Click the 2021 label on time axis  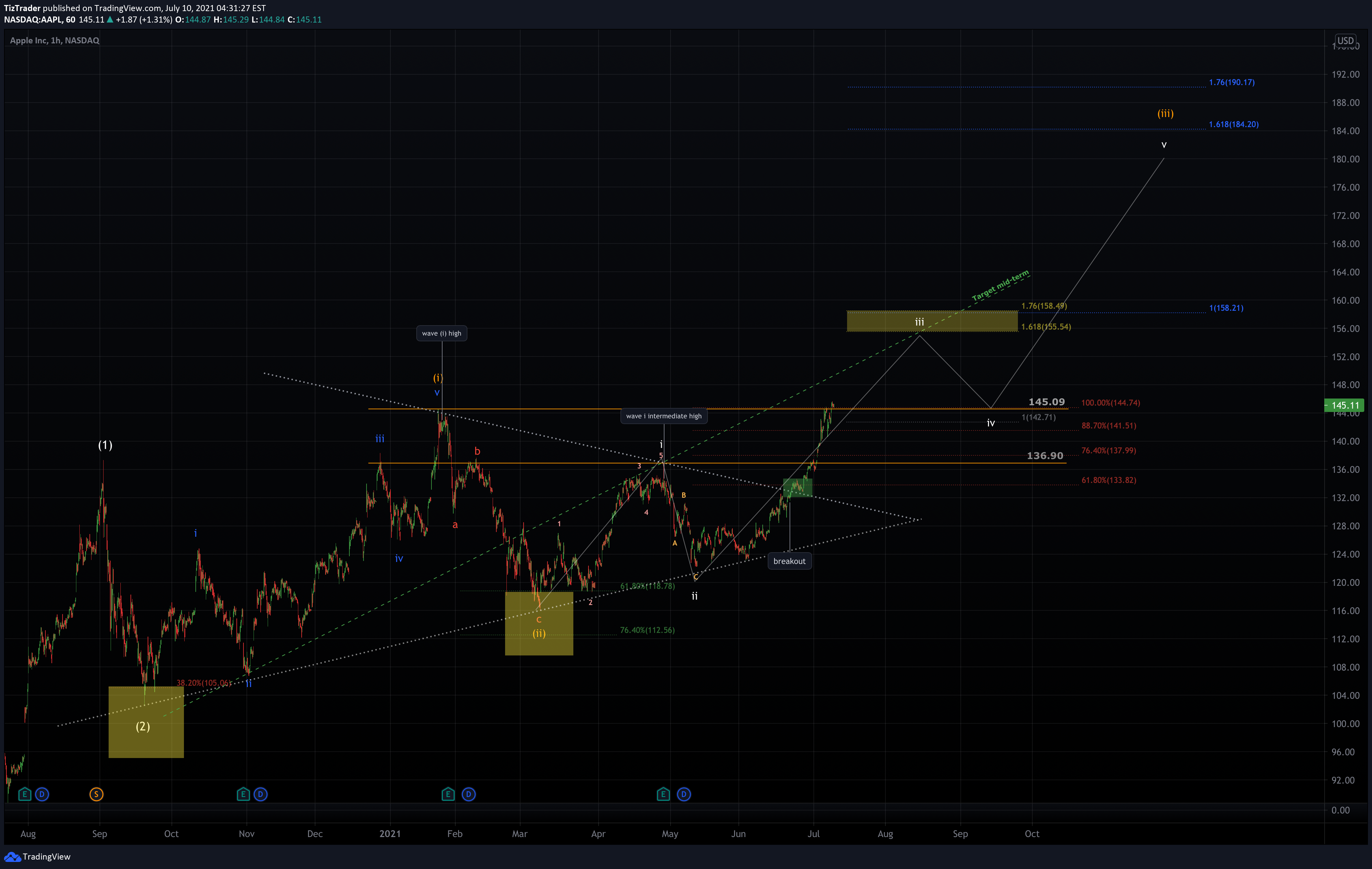point(390,834)
